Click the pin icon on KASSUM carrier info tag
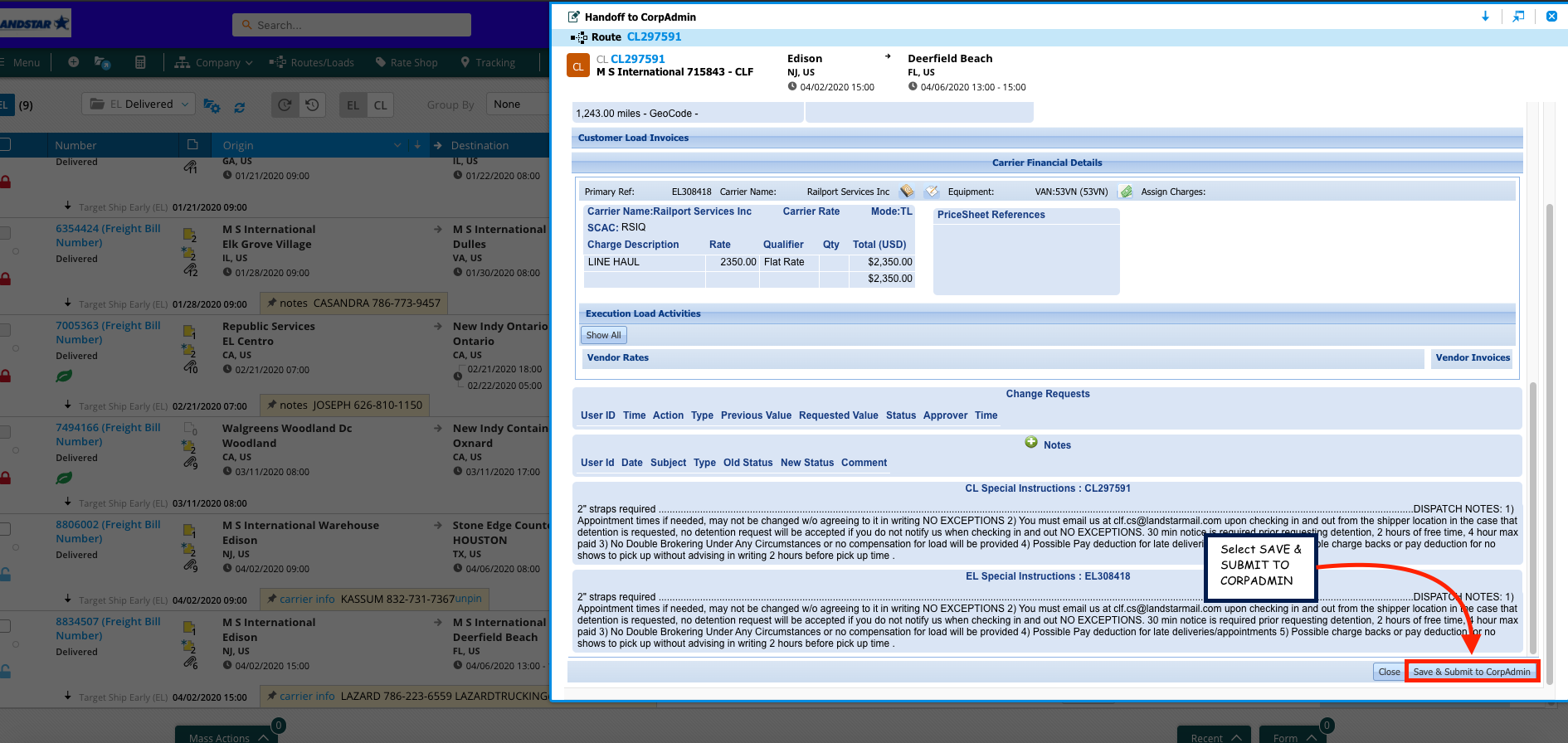Viewport: 1568px width, 743px height. tap(270, 599)
